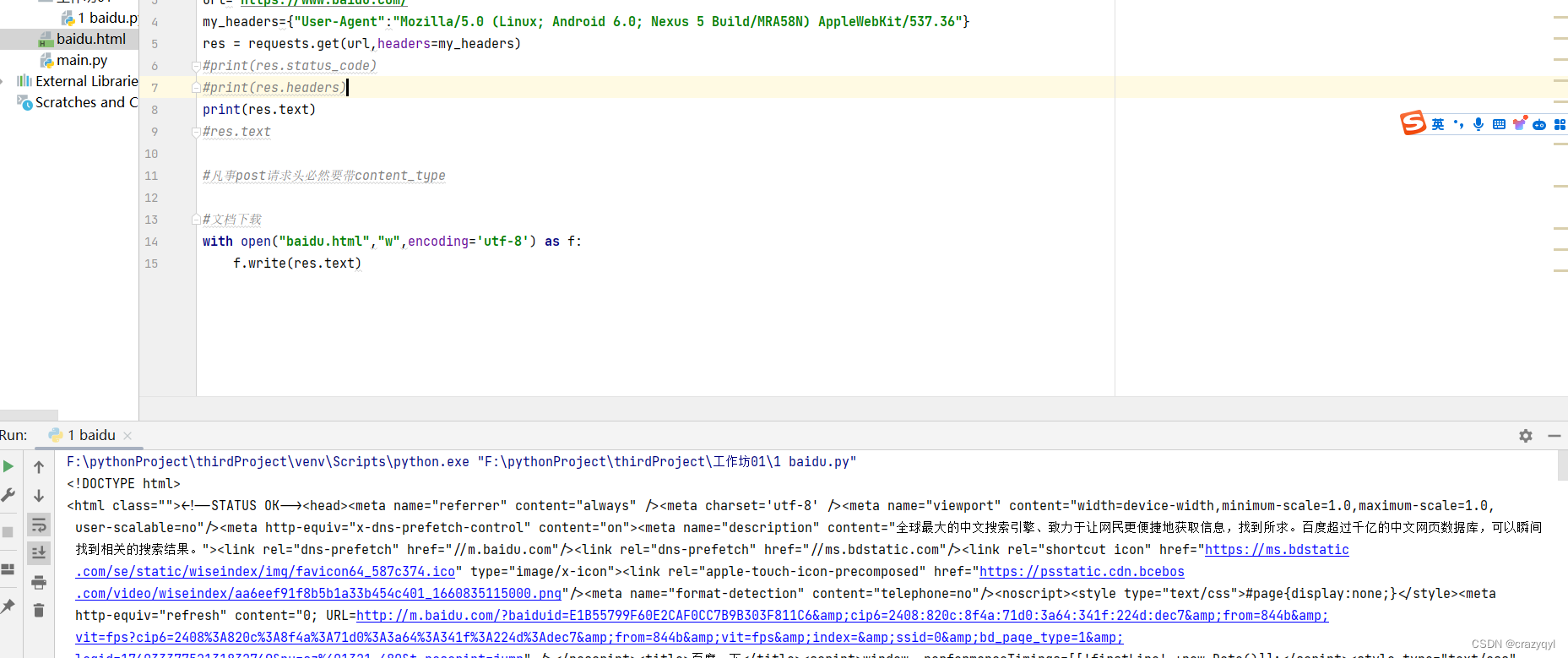Restore layout icon in the Run panel

coord(8,569)
